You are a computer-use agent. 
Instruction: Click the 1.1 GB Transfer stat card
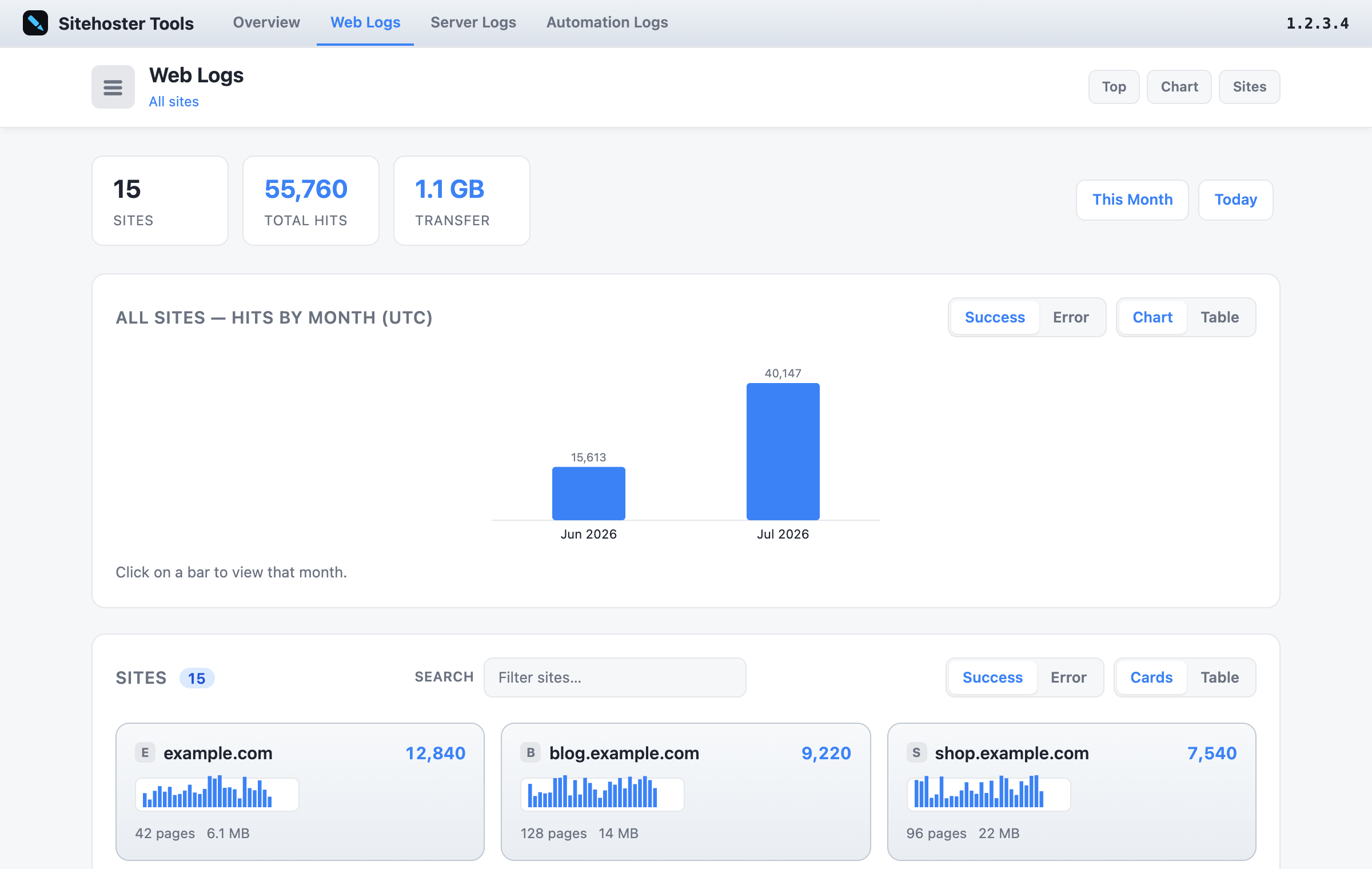click(x=462, y=201)
